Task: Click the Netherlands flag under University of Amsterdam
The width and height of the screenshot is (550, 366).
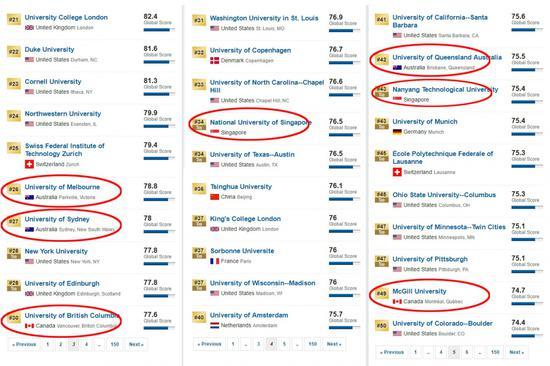Action: click(214, 325)
